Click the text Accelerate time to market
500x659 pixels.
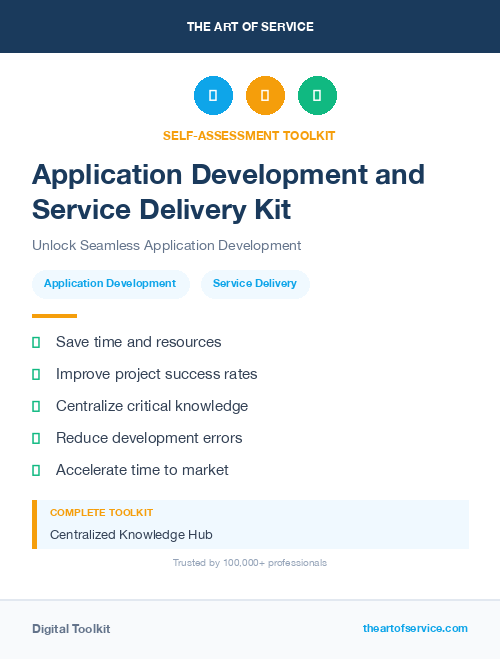(x=142, y=470)
